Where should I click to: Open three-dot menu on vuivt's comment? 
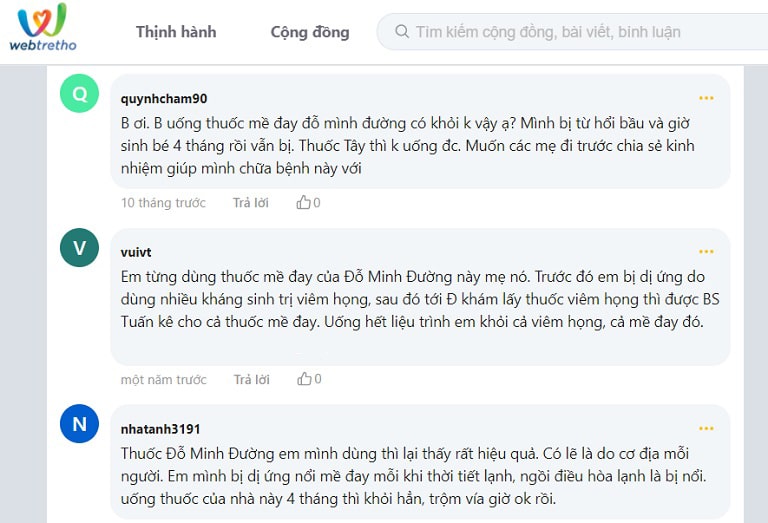pyautogui.click(x=706, y=252)
